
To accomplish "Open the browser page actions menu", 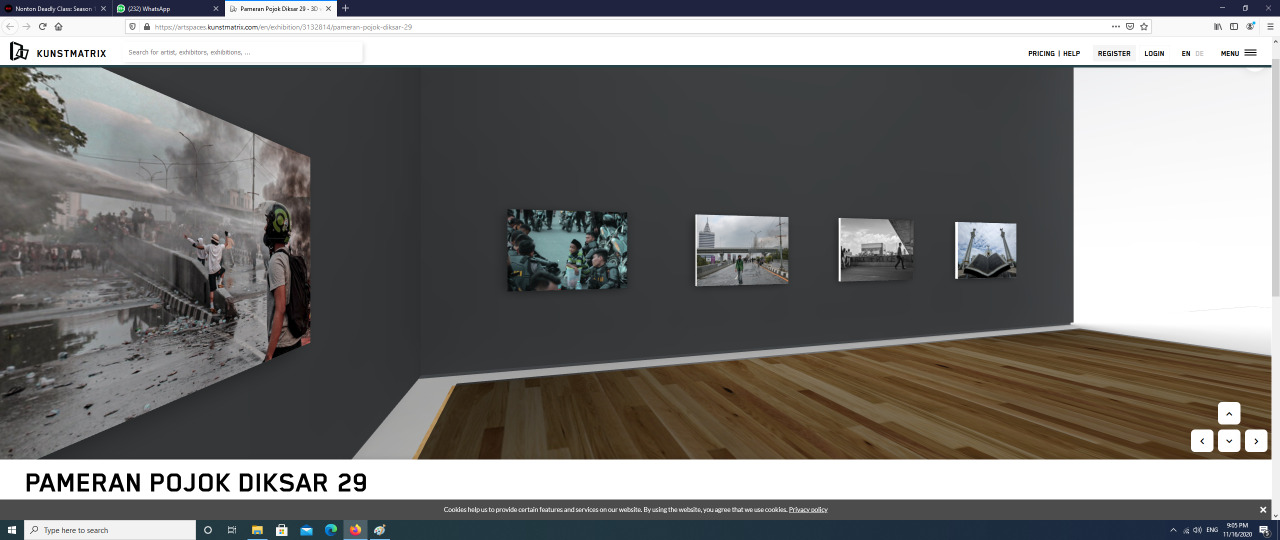I will pyautogui.click(x=1116, y=27).
